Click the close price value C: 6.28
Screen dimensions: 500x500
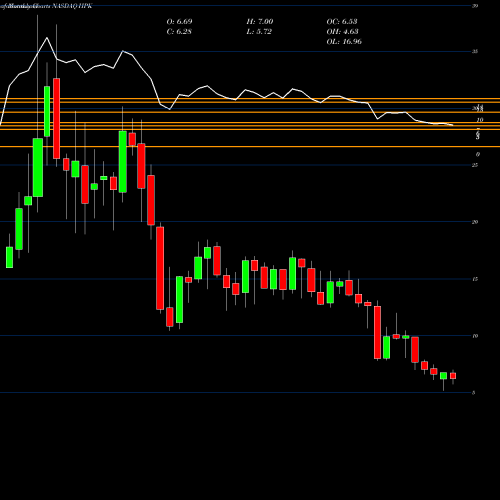tap(179, 32)
